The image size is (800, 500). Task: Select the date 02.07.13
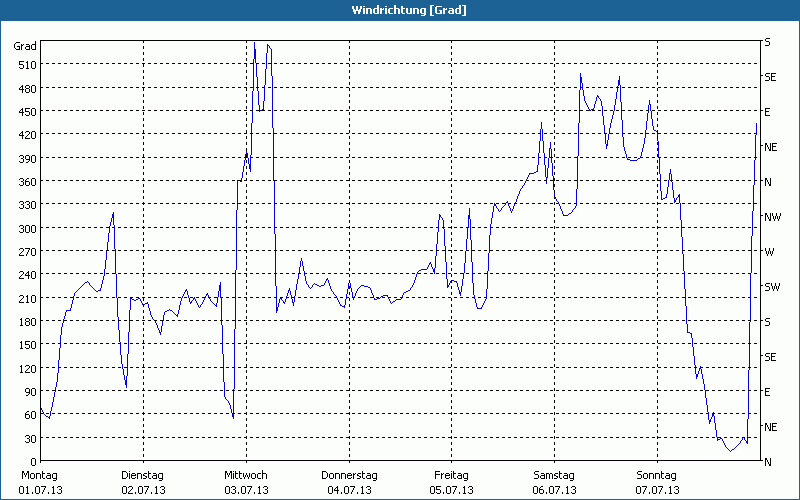(143, 490)
